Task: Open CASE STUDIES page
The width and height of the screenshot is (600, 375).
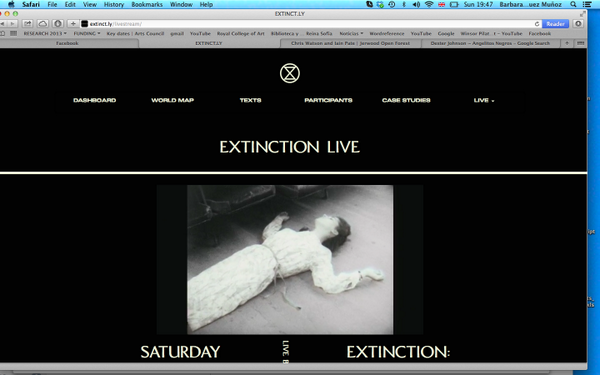Action: (x=406, y=100)
